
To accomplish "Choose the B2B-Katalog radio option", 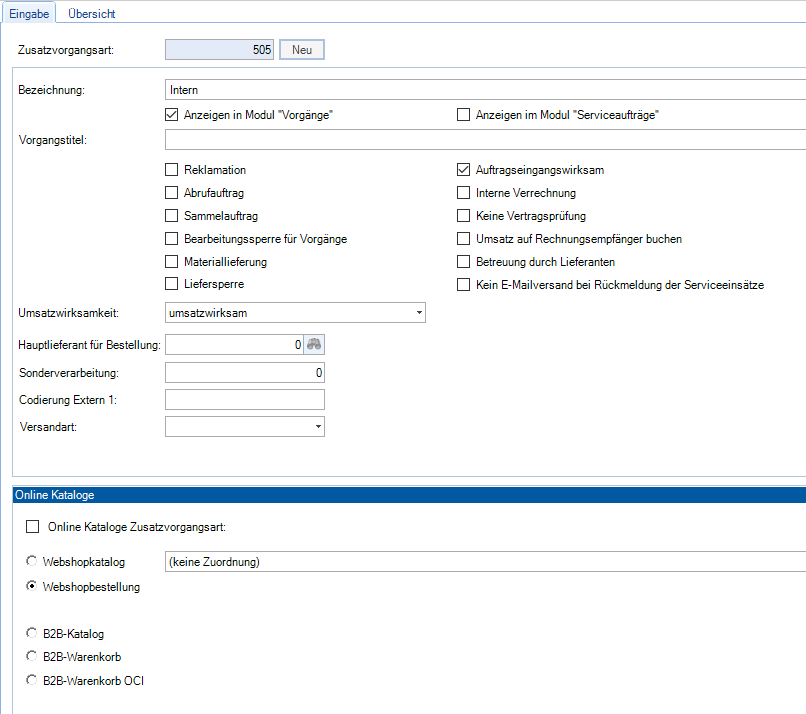I will click(33, 634).
